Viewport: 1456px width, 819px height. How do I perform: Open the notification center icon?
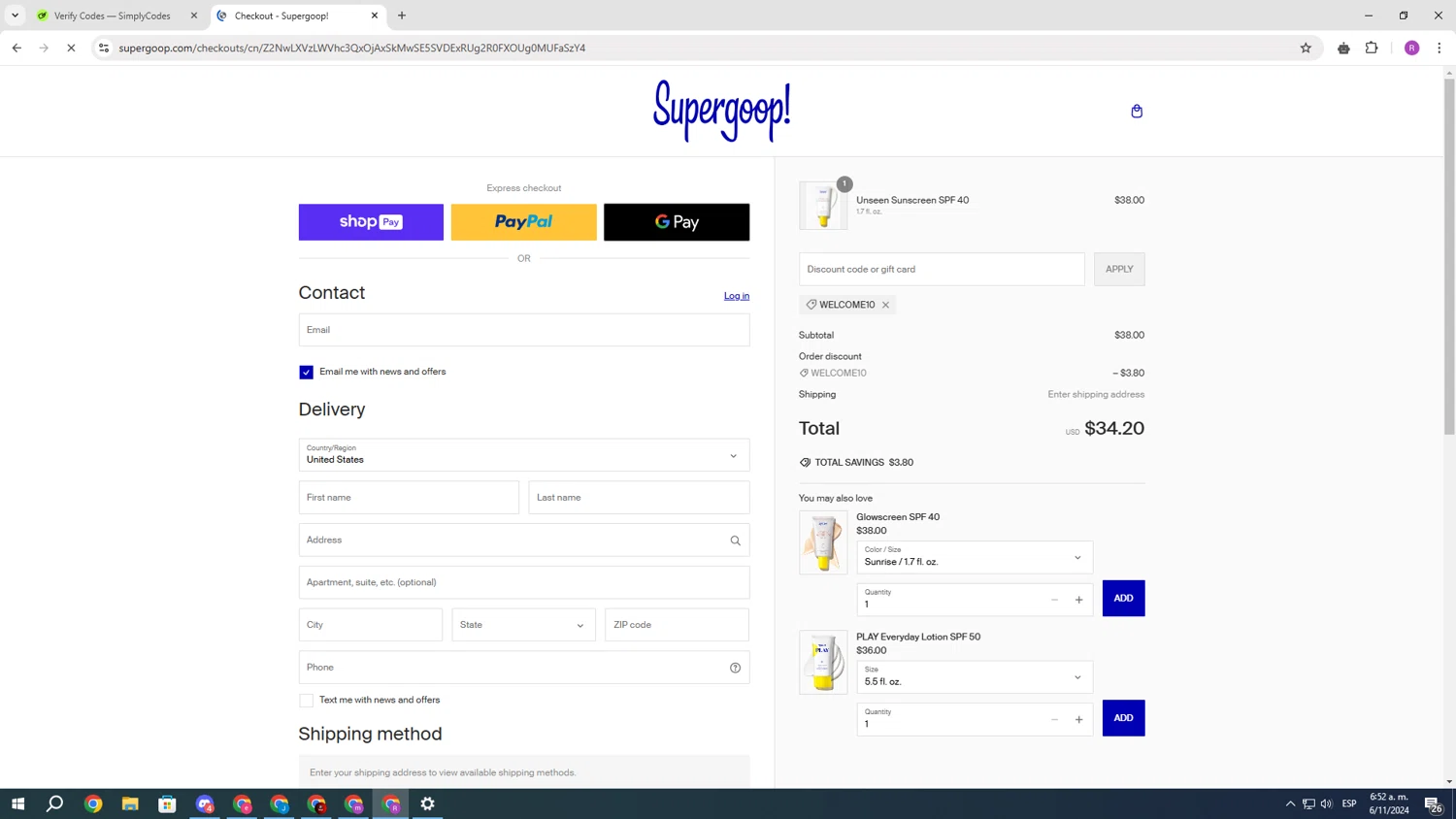(1433, 803)
